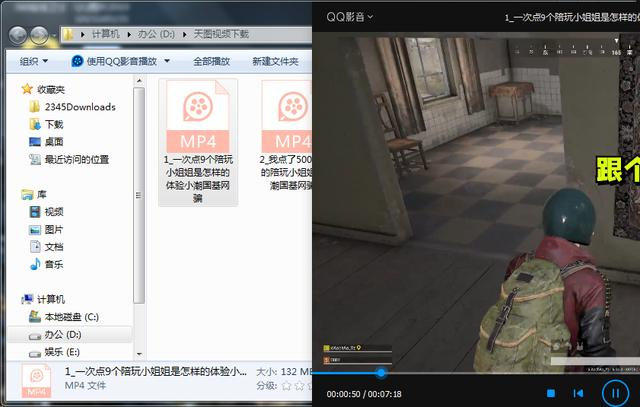Click the 00:00:50 / 00:07:18 time display
Screen dimensions: 640x407
[x=364, y=394]
